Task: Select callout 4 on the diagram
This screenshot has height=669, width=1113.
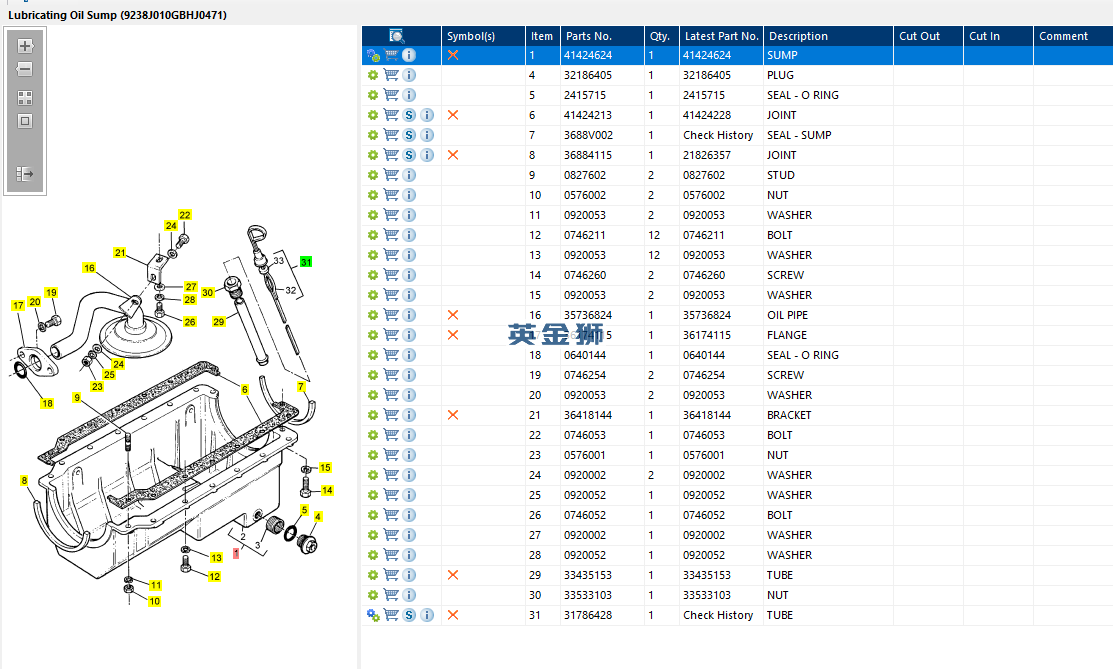Action: click(318, 517)
